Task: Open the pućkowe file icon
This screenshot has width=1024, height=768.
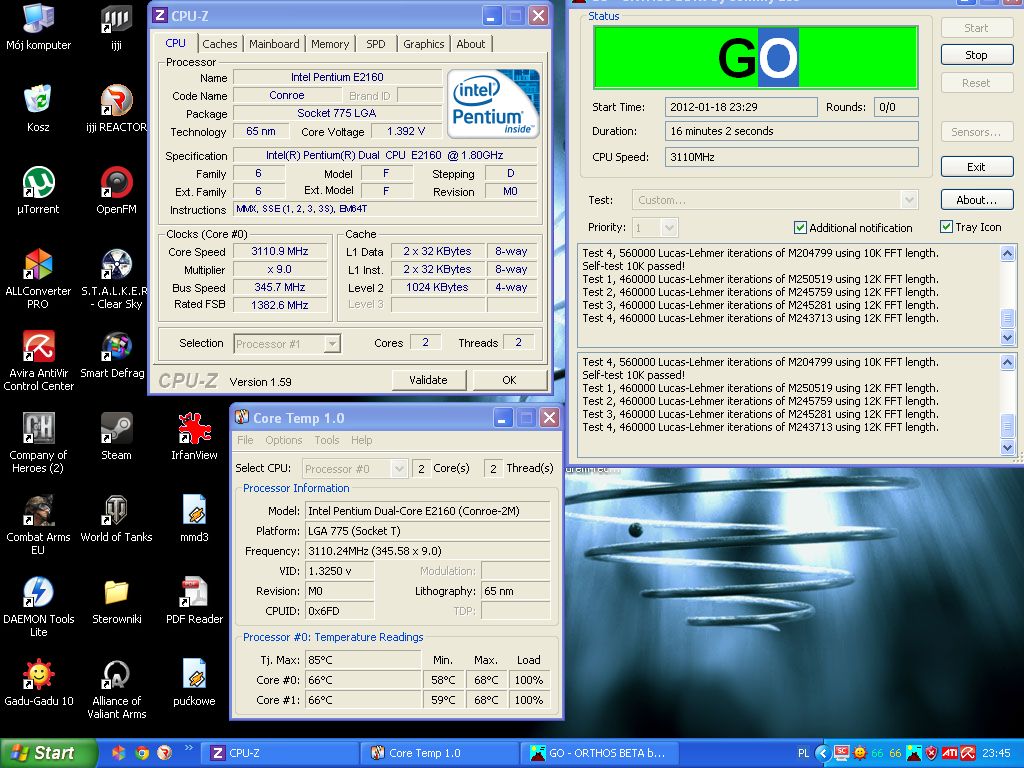Action: pyautogui.click(x=194, y=683)
